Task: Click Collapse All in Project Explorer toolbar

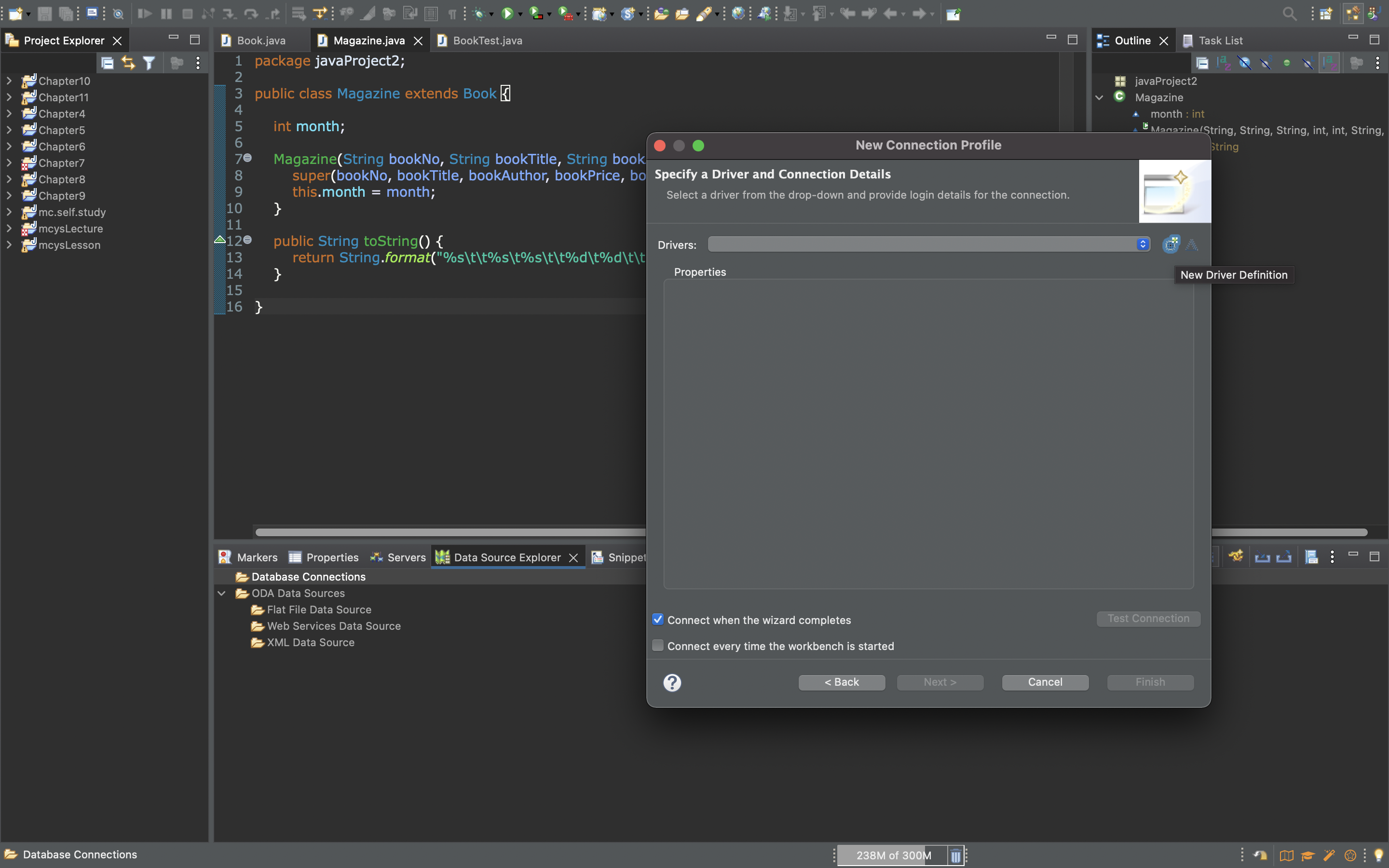Action: (x=108, y=63)
